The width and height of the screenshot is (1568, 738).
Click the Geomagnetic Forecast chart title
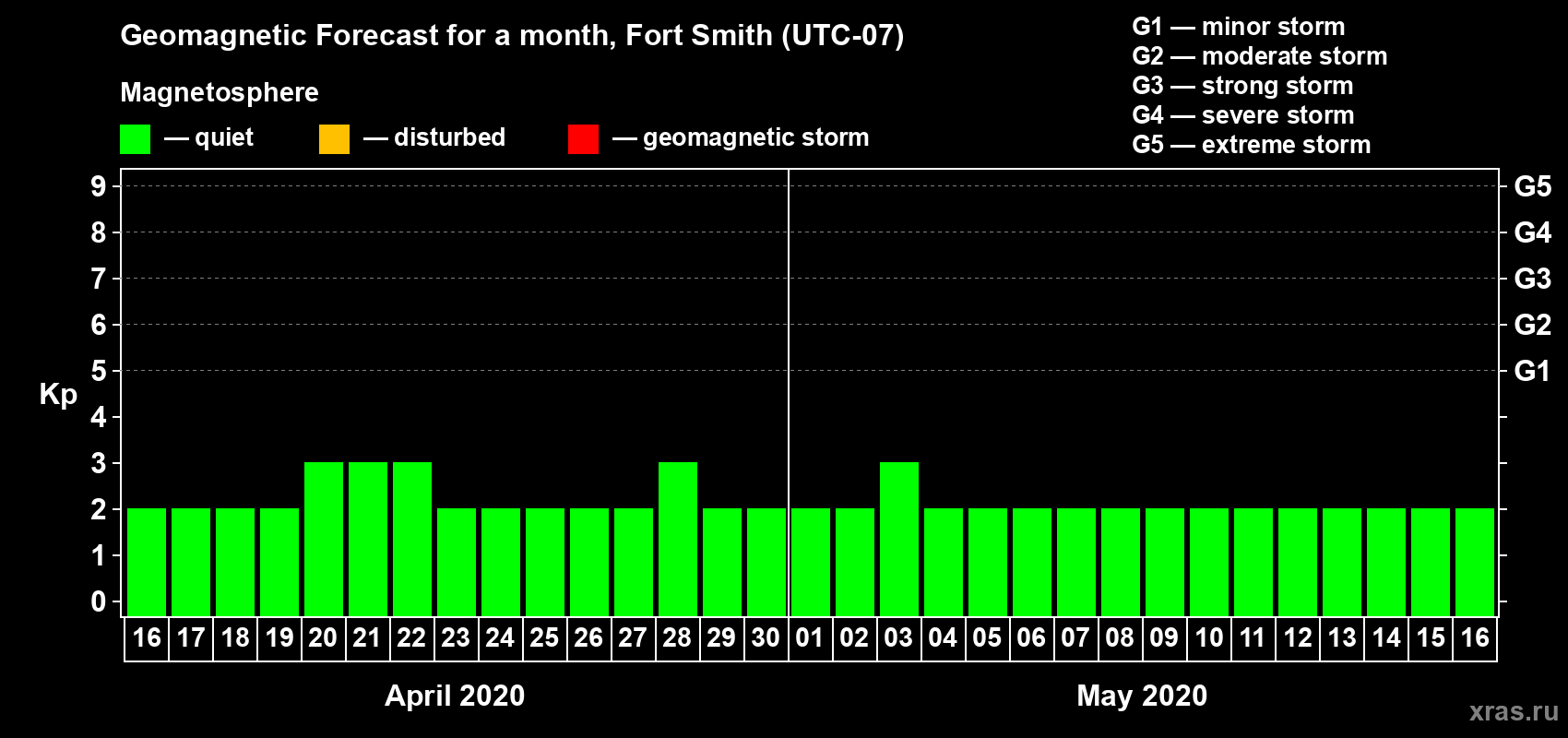512,36
